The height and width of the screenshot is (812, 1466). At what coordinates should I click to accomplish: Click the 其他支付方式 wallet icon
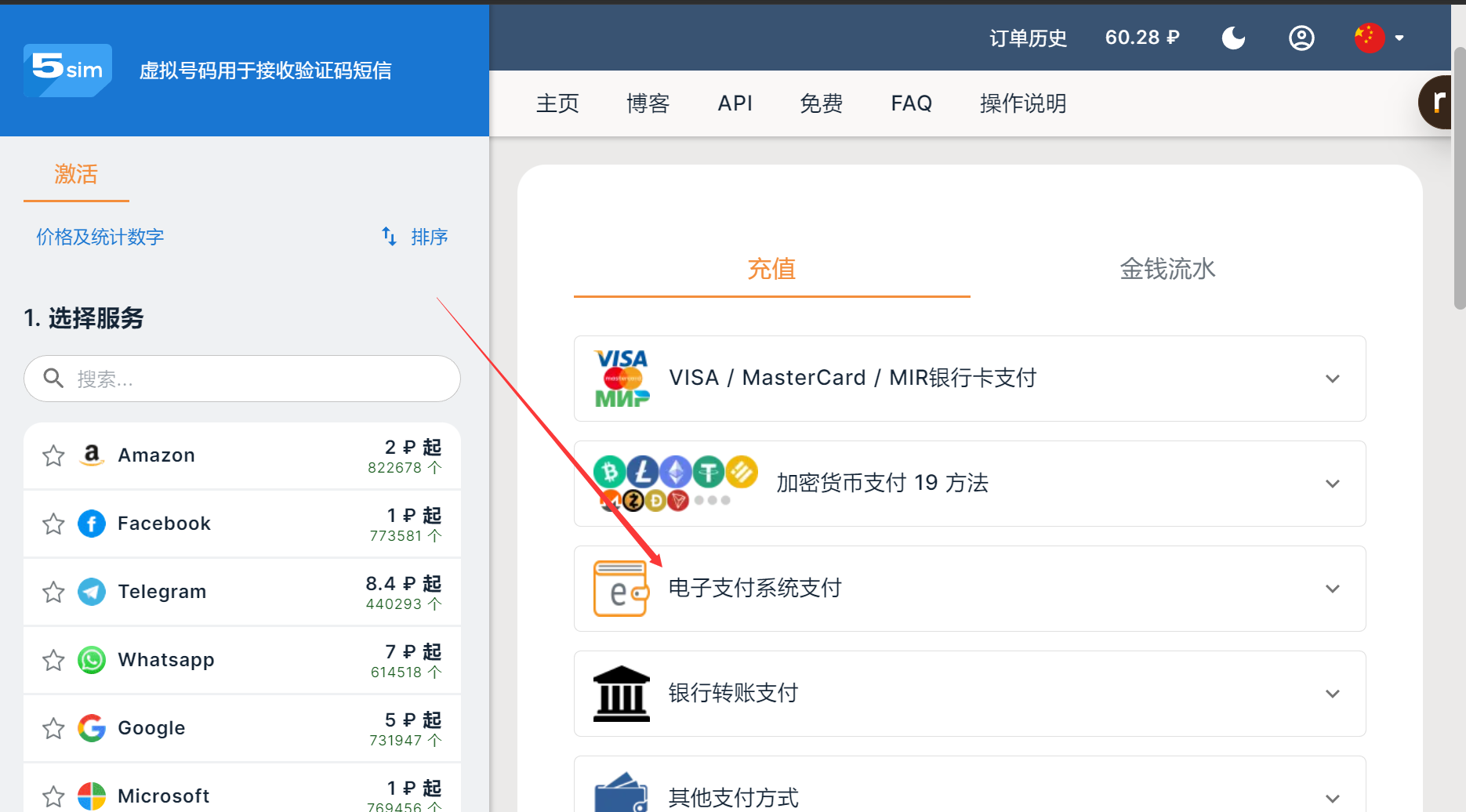click(621, 793)
